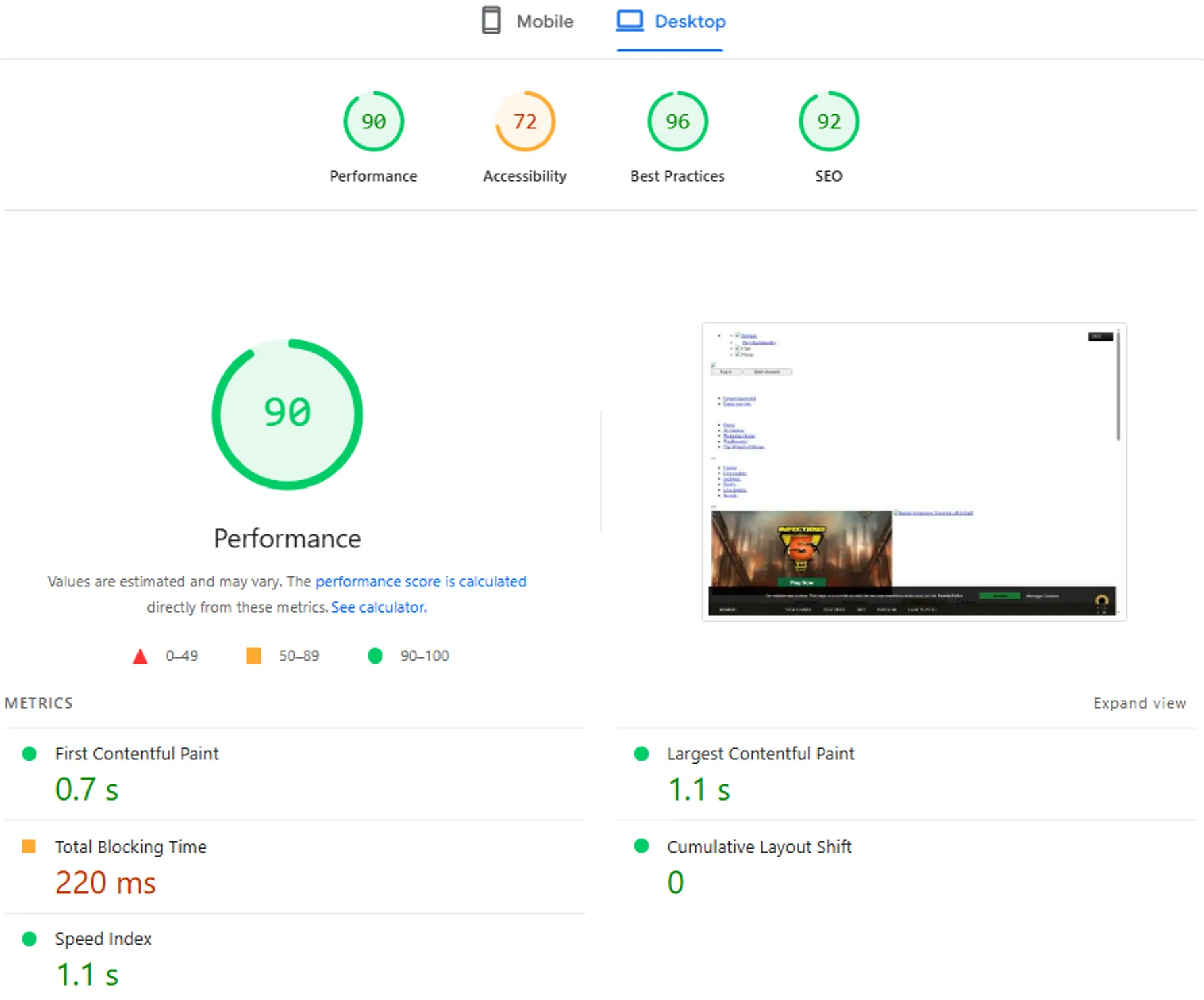This screenshot has width=1204, height=1000.
Task: Click orange square beside Total Blocking Time
Action: (x=30, y=846)
